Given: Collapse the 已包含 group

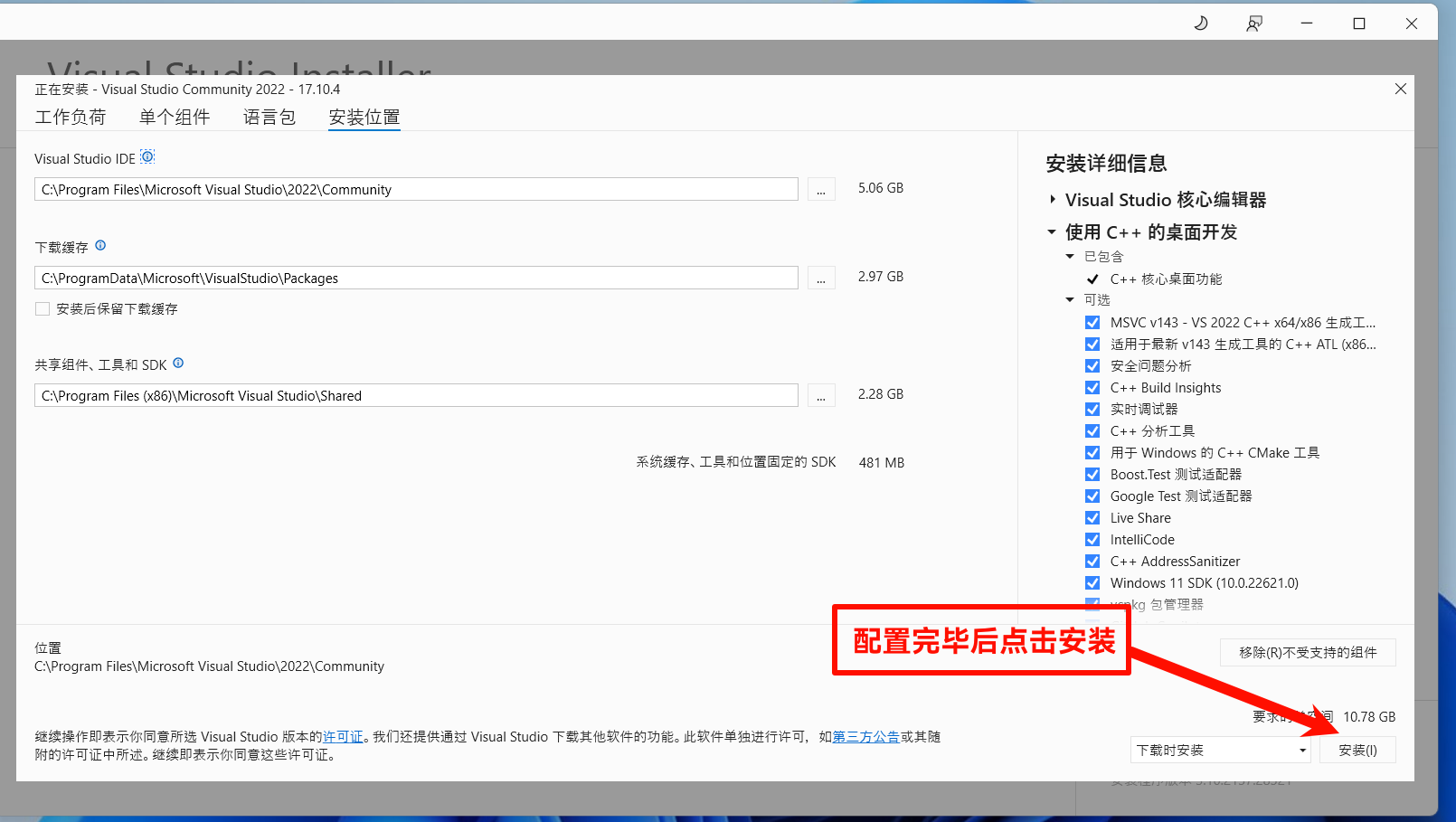Looking at the screenshot, I should pyautogui.click(x=1070, y=257).
